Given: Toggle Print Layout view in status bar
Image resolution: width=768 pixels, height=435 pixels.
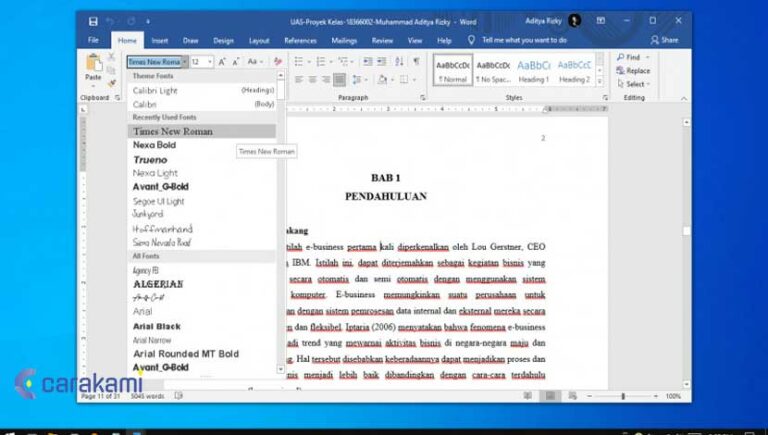Looking at the screenshot, I should (548, 396).
